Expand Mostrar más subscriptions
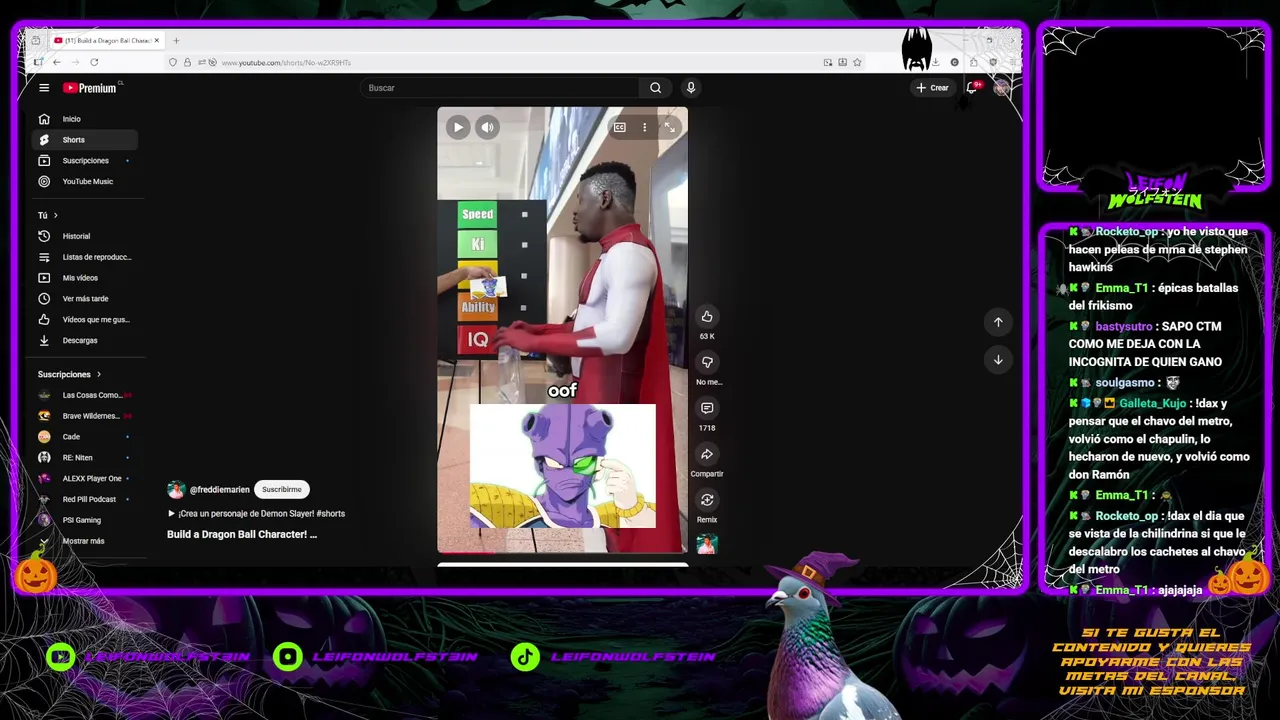 click(85, 541)
